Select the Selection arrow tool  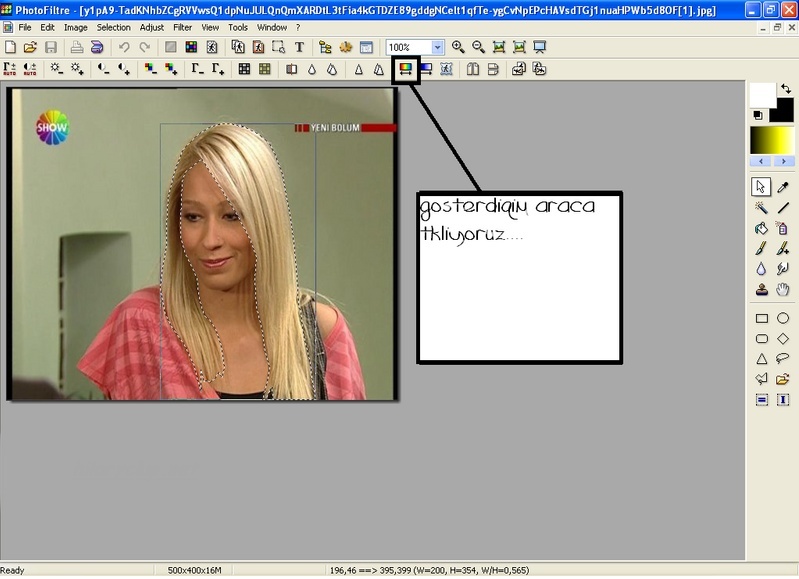761,187
